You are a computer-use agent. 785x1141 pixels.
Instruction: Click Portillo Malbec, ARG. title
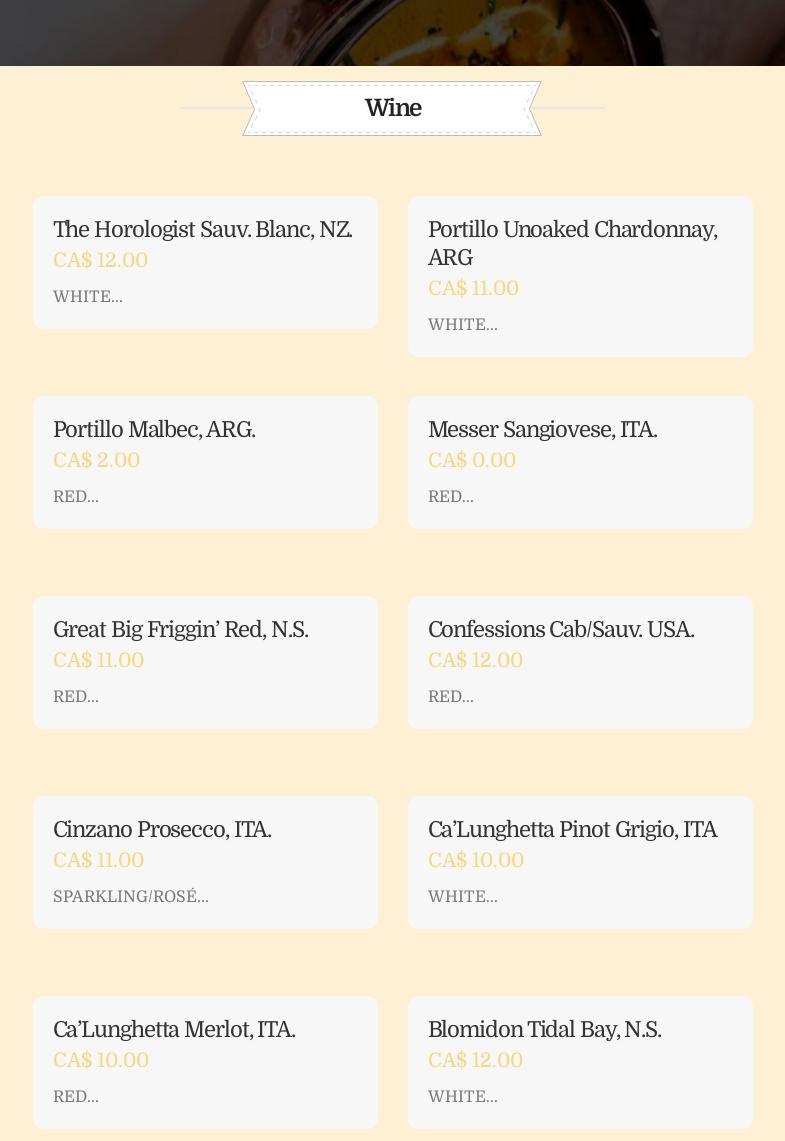(154, 430)
